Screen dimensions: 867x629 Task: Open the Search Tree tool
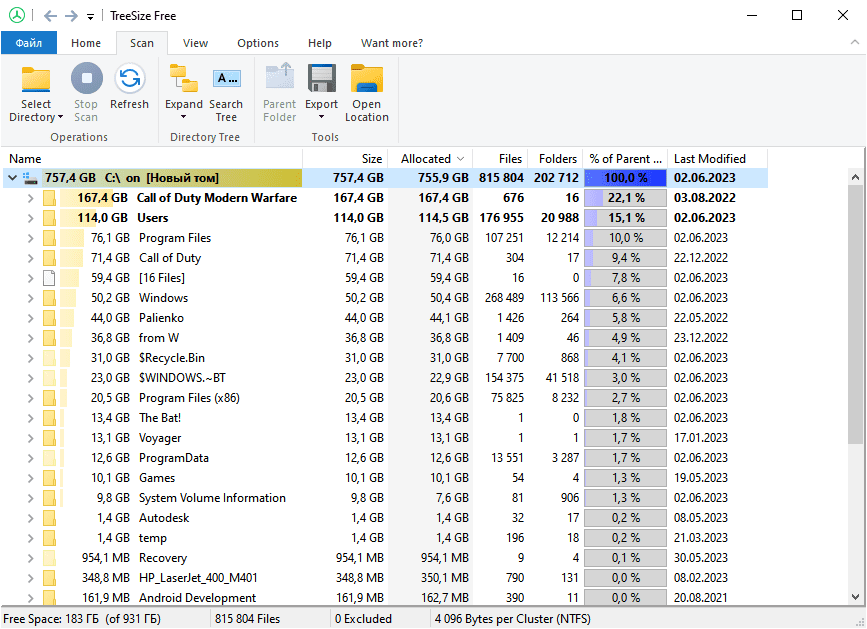(227, 79)
